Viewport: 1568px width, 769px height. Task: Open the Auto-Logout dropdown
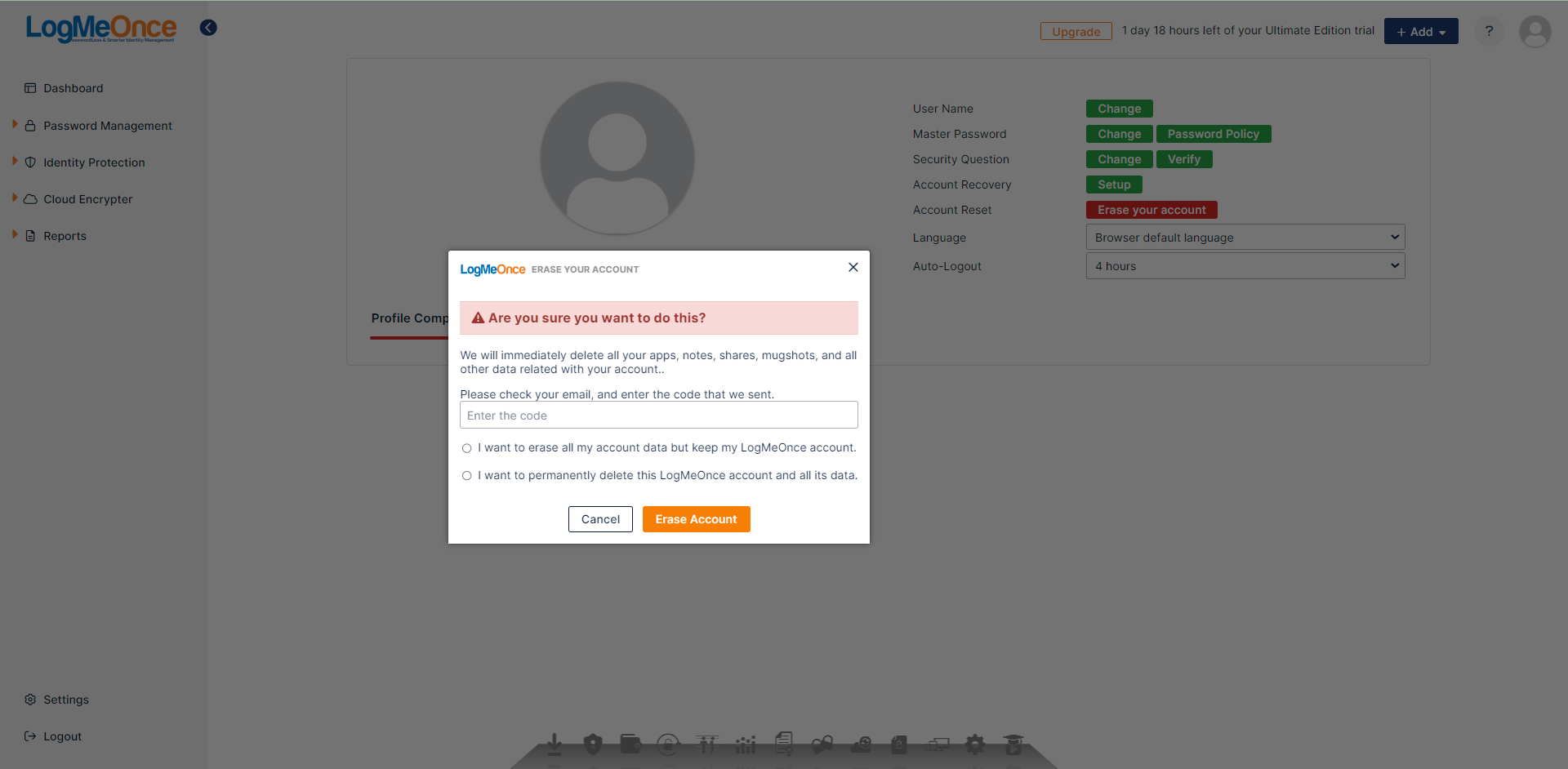1245,266
